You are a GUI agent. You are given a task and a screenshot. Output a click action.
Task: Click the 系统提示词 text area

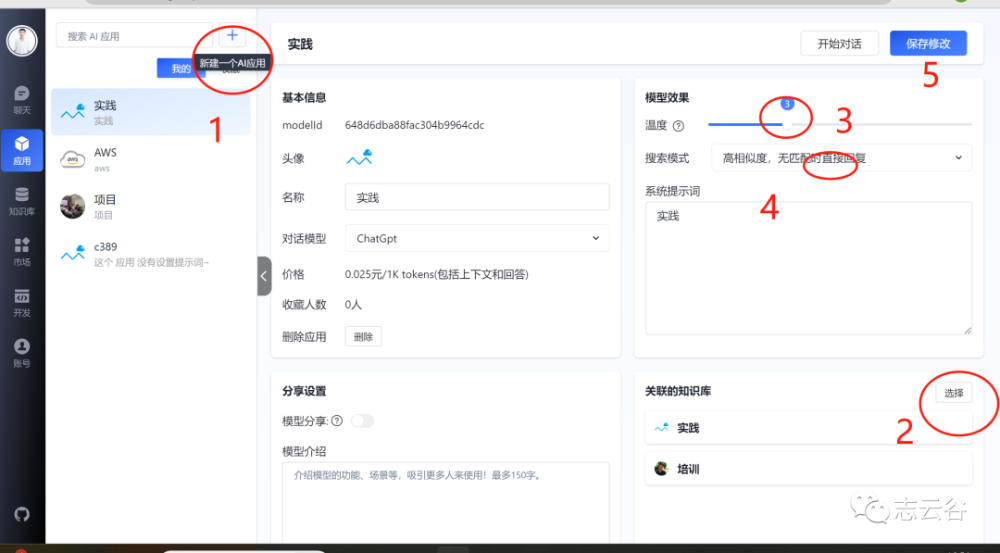[809, 268]
